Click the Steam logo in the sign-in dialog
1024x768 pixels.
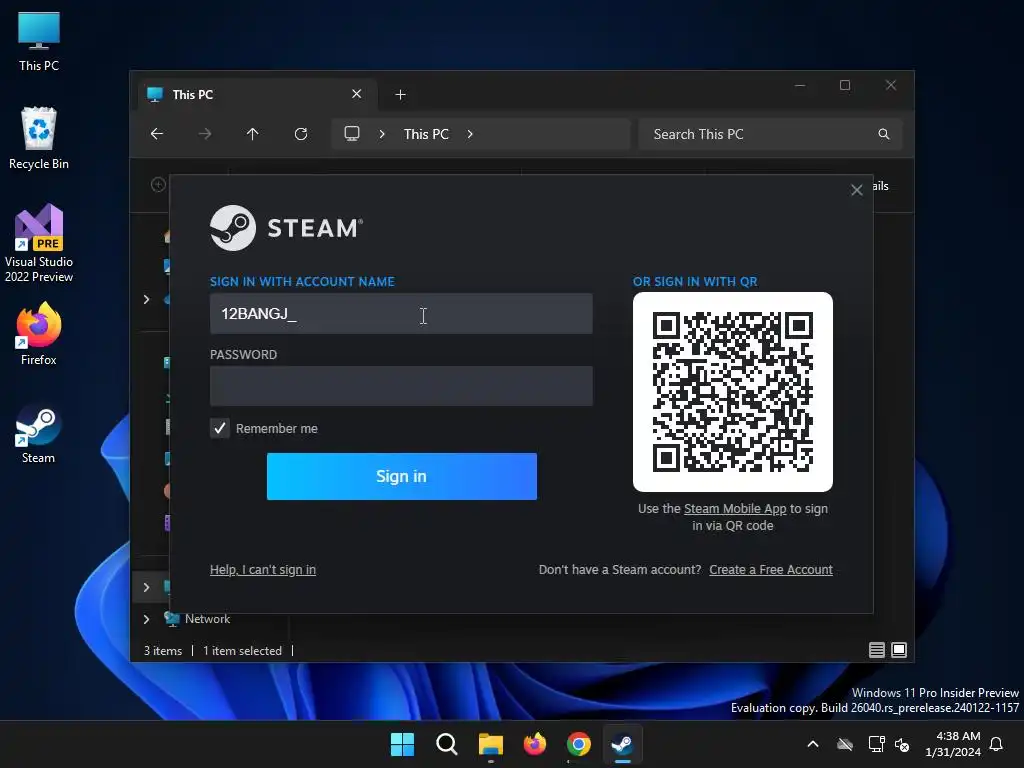coord(286,228)
